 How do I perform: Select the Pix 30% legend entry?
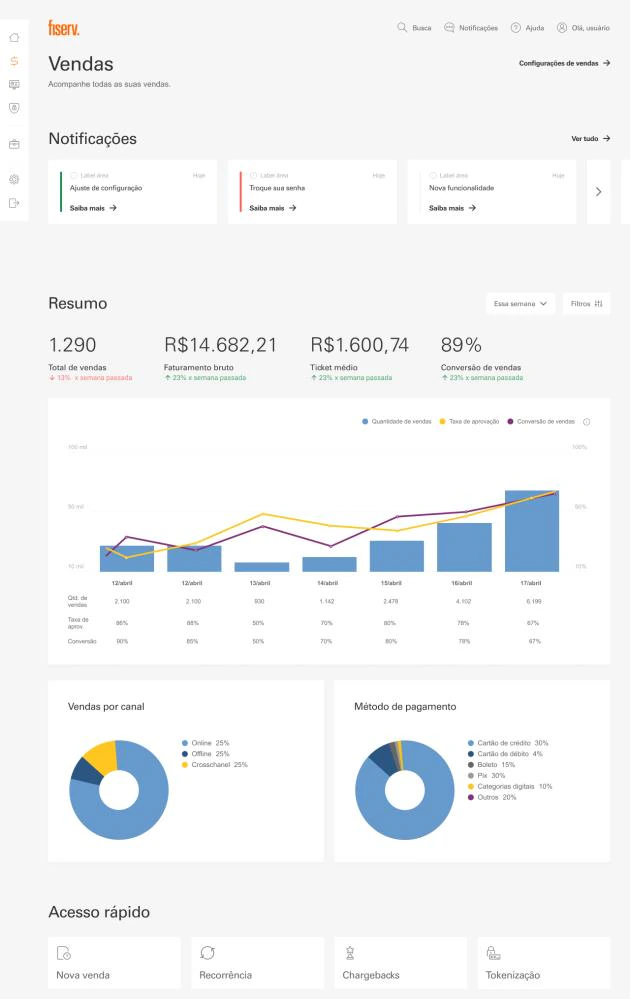(x=487, y=775)
